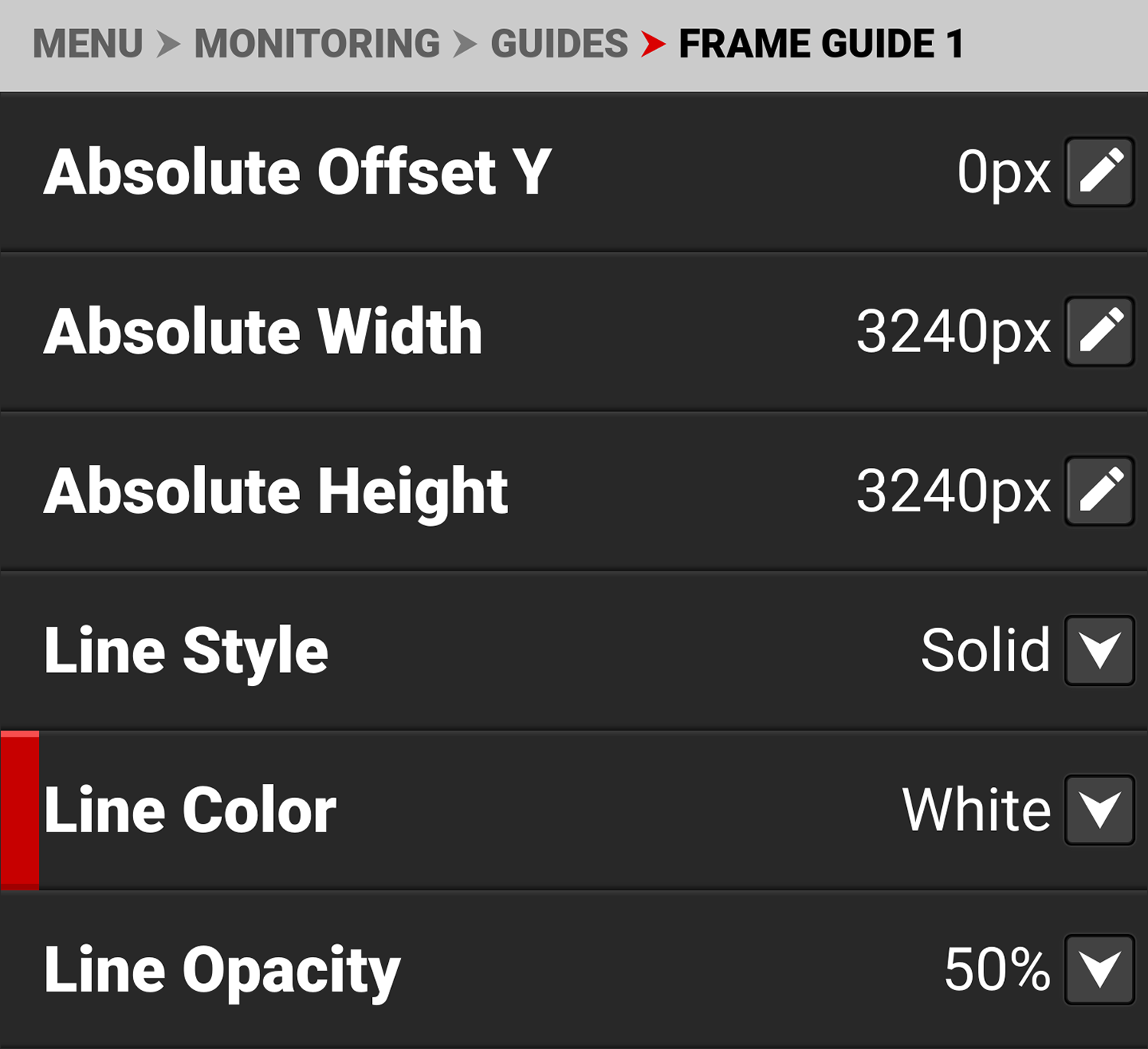Viewport: 1148px width, 1049px height.
Task: Select the Line Color setting label
Action: click(x=190, y=810)
